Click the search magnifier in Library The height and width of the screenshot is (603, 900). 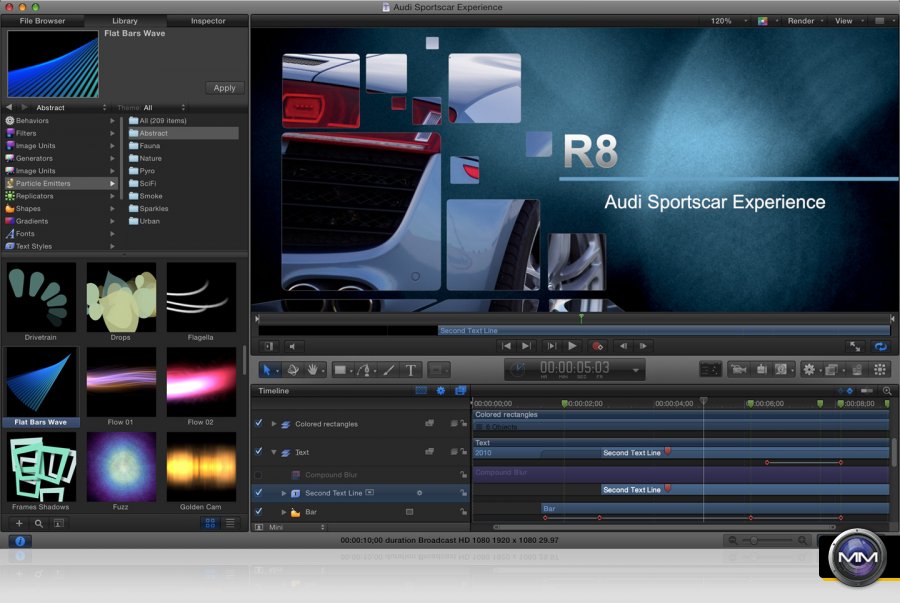(39, 523)
